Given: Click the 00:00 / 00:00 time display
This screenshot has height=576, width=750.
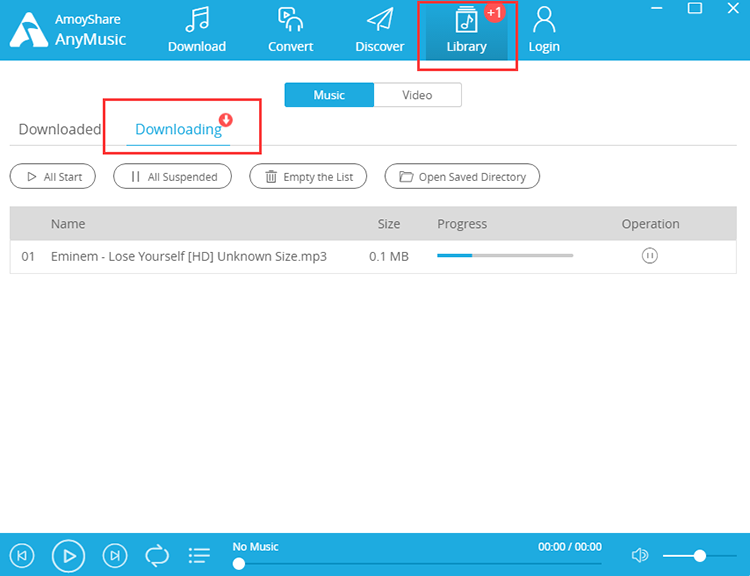Looking at the screenshot, I should (570, 547).
